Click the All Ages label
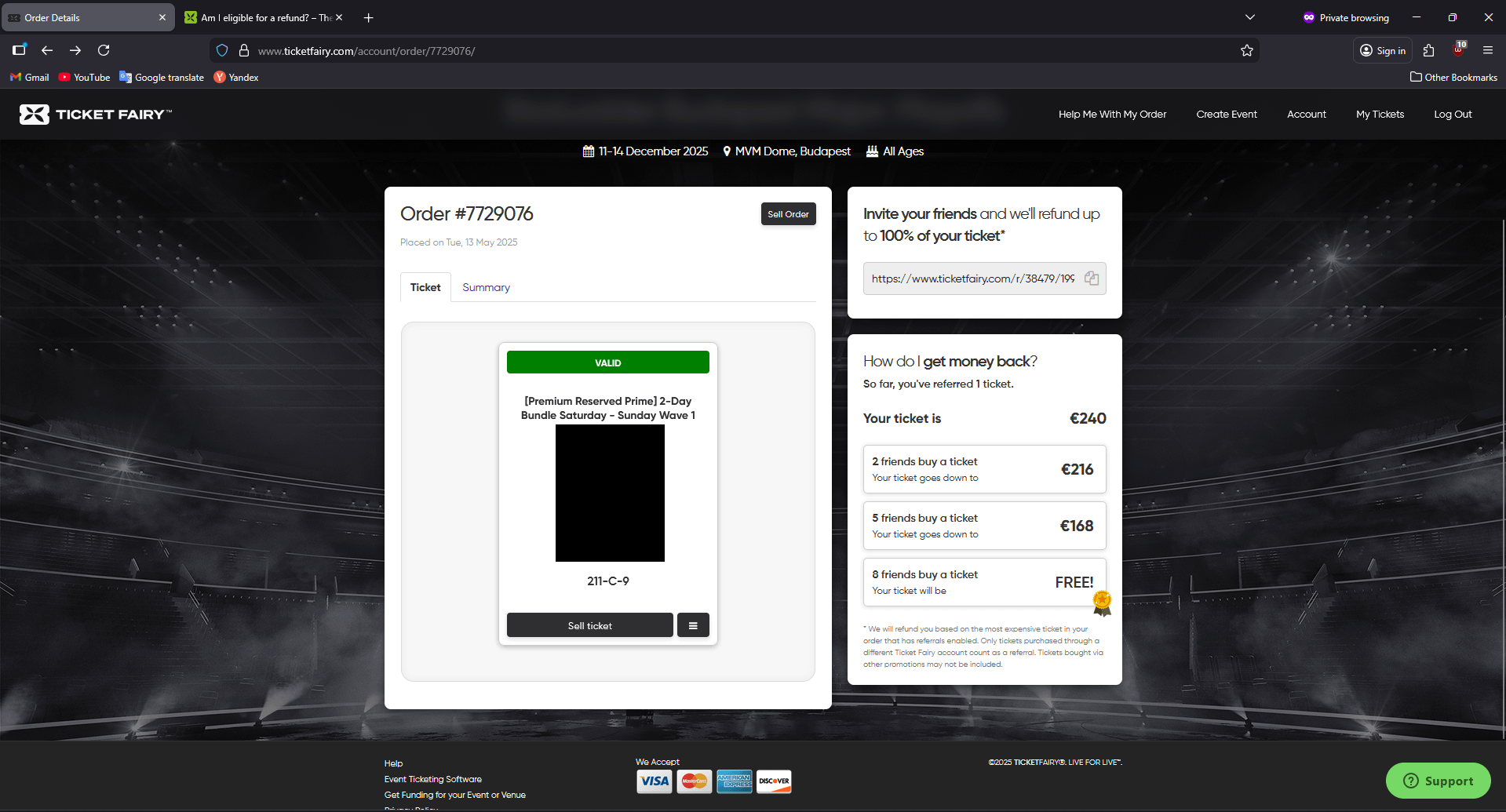Screen dimensions: 1506x812 click(903, 151)
